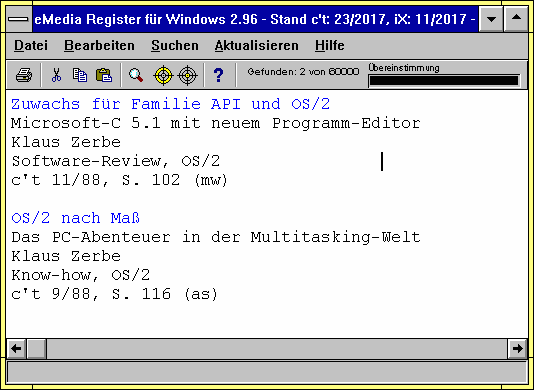Click the first 'Klaus Zerbe' author line
The width and height of the screenshot is (534, 390).
coord(66,142)
